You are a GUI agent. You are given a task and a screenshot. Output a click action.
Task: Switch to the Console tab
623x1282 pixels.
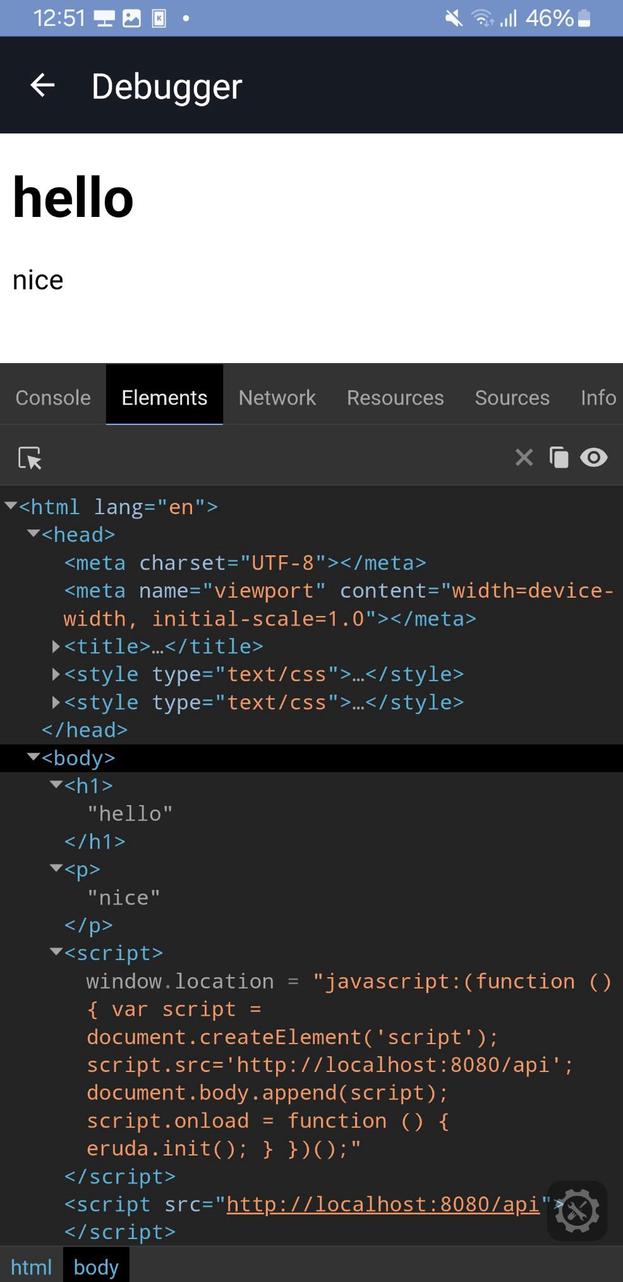click(x=52, y=397)
